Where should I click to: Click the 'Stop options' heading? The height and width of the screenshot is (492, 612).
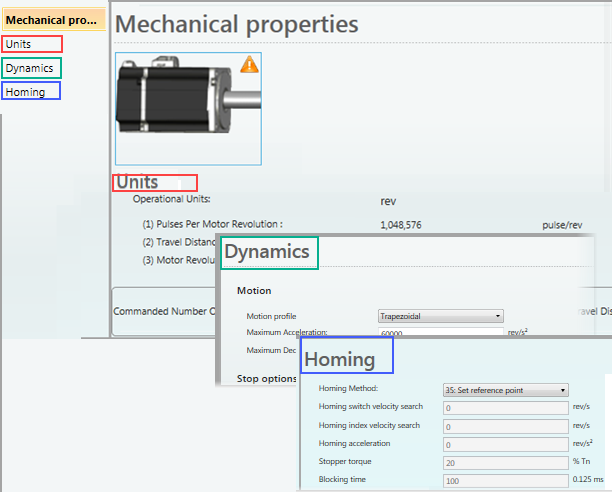click(x=267, y=379)
